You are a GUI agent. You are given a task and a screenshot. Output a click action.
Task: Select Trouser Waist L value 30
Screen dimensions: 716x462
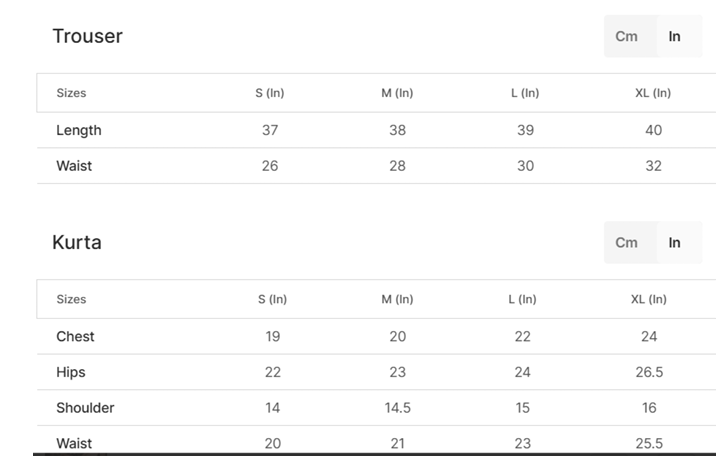tap(525, 166)
